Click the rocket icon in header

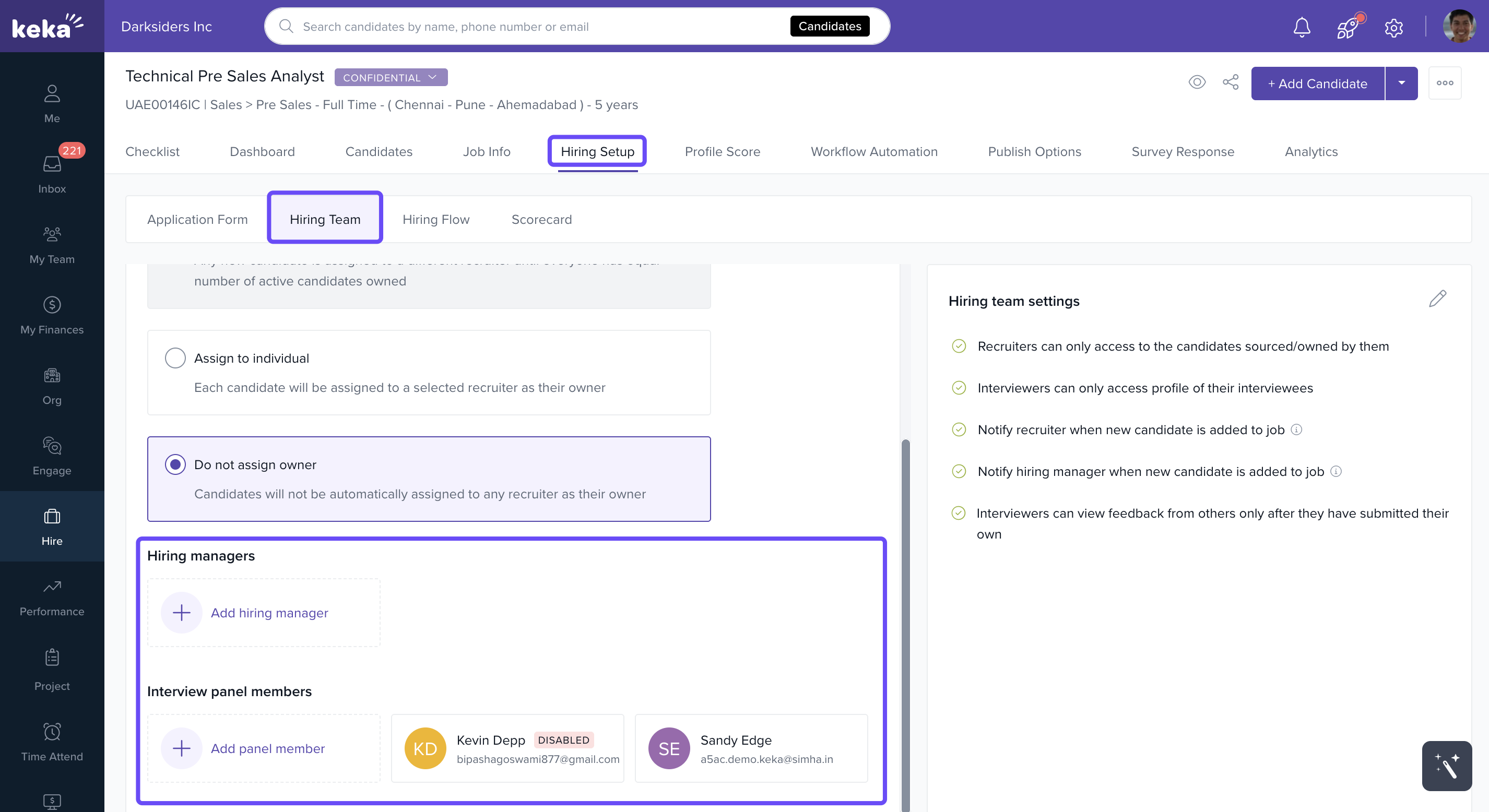1348,27
